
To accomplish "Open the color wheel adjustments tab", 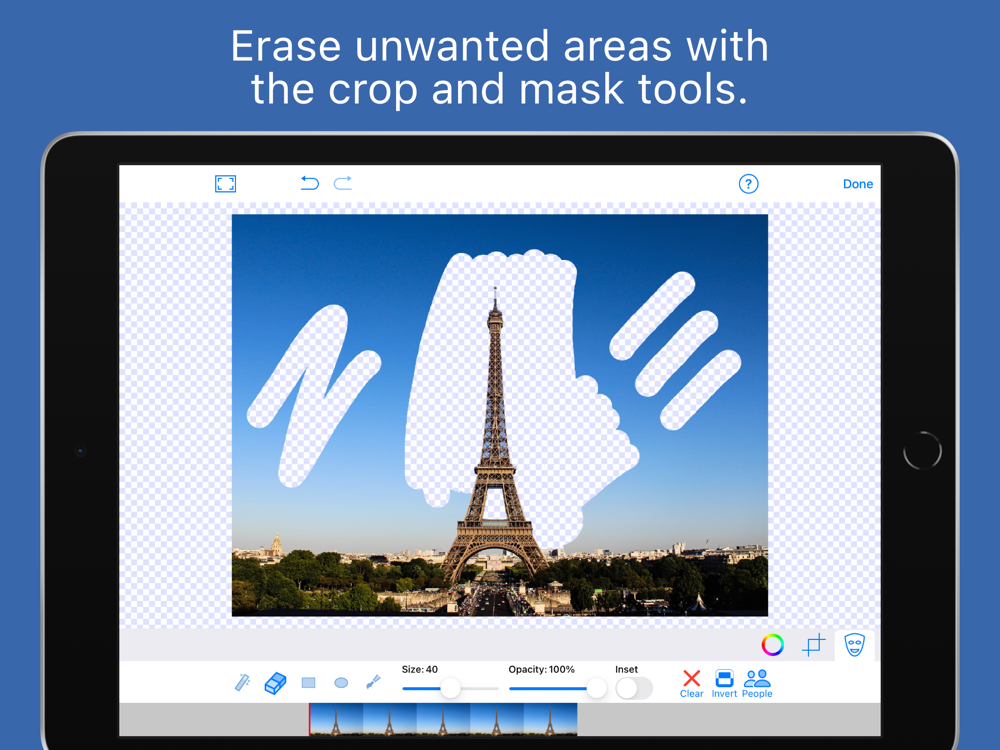I will pyautogui.click(x=772, y=645).
